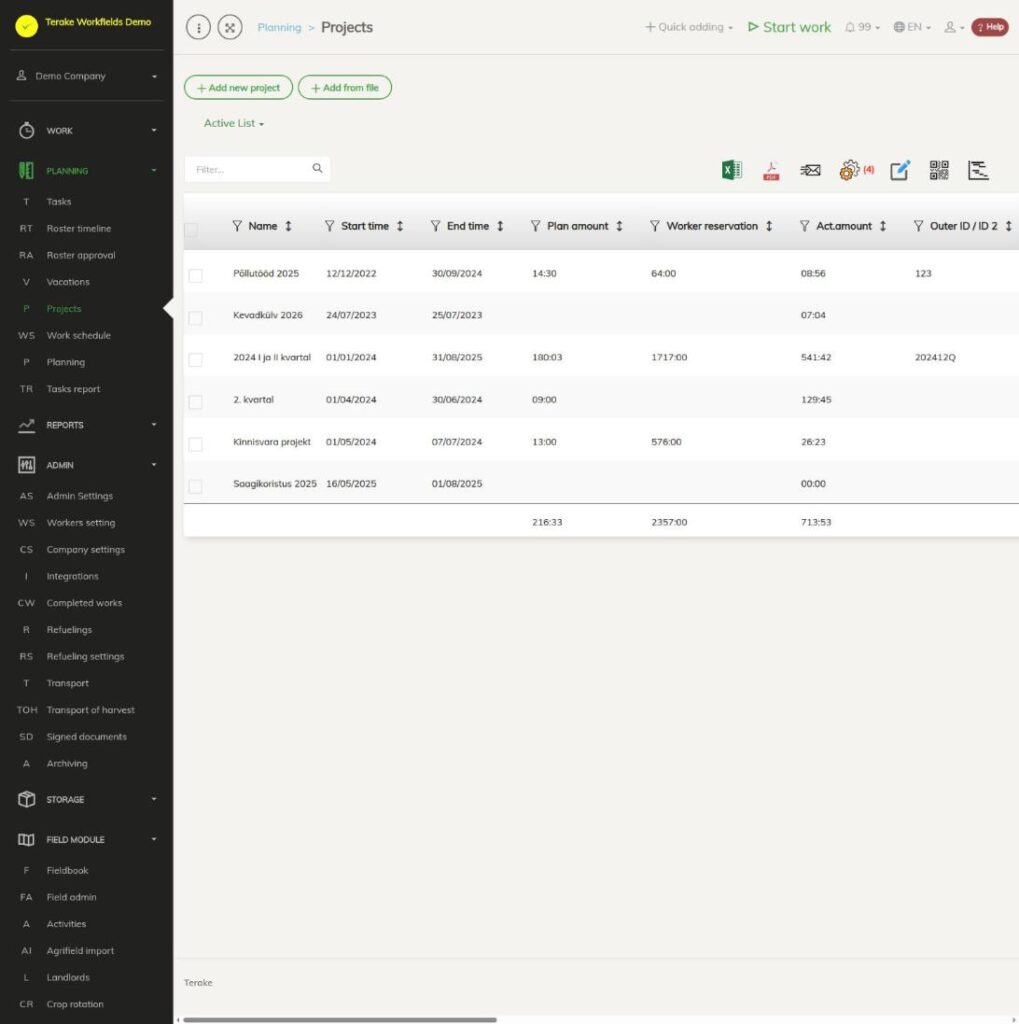This screenshot has height=1024, width=1019.
Task: Export the projects list to Excel
Action: tap(732, 170)
